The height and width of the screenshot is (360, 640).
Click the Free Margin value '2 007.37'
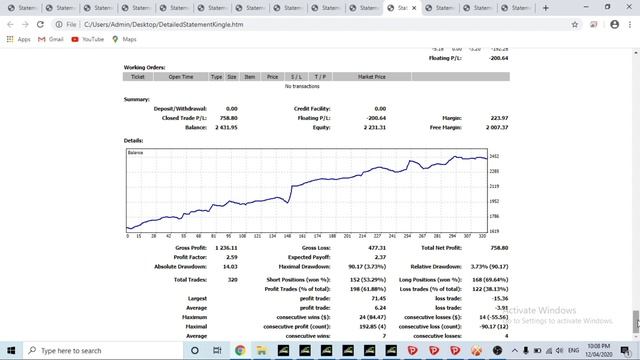pos(497,127)
